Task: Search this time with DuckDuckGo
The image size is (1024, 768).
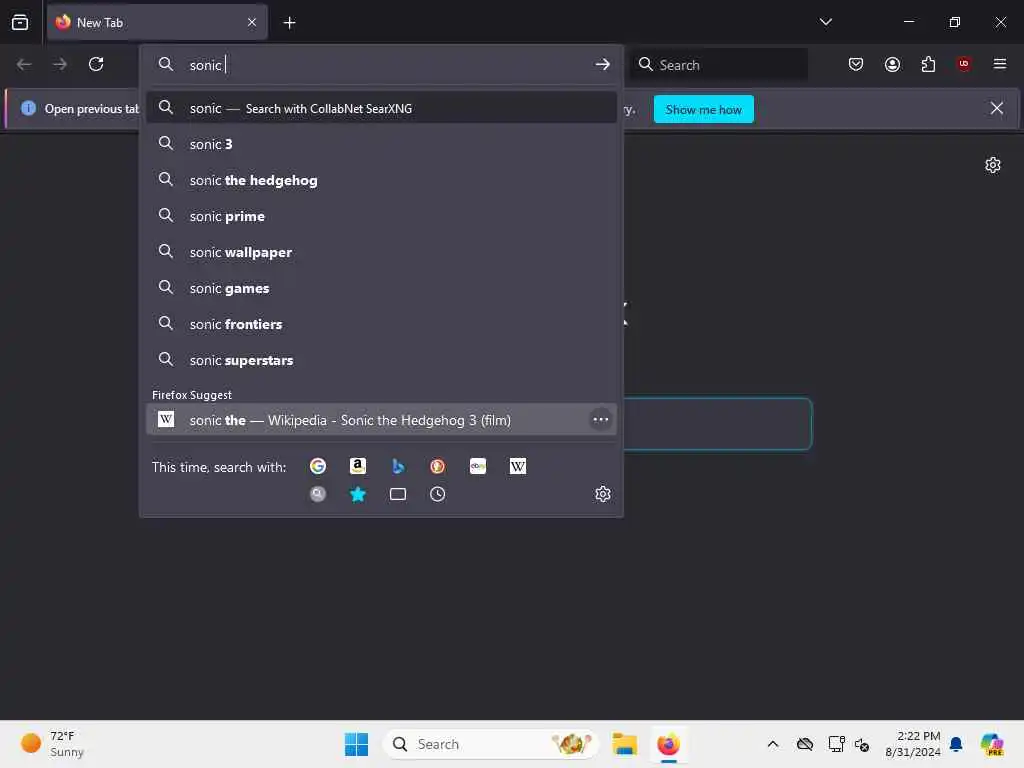Action: point(438,466)
